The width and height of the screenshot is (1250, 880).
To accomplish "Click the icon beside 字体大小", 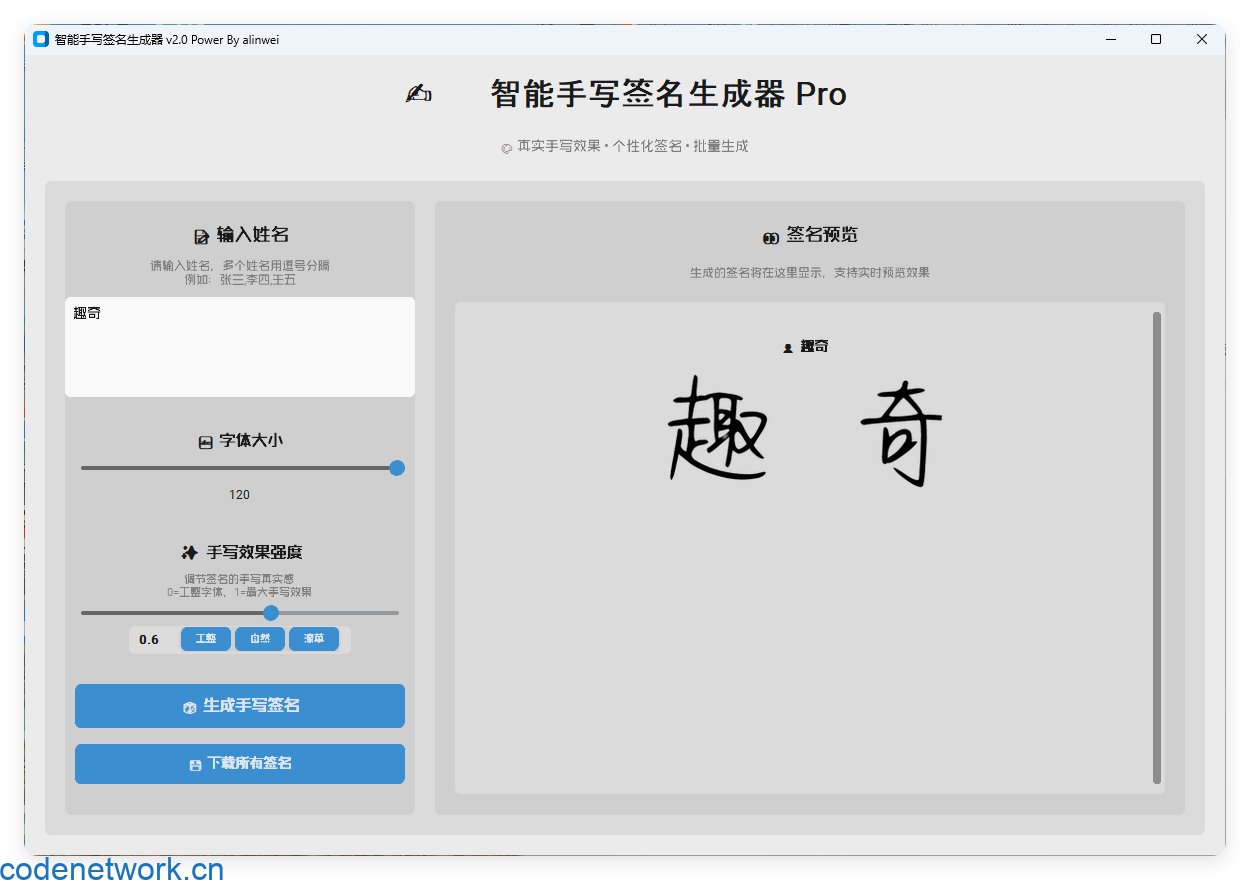I will tap(205, 442).
